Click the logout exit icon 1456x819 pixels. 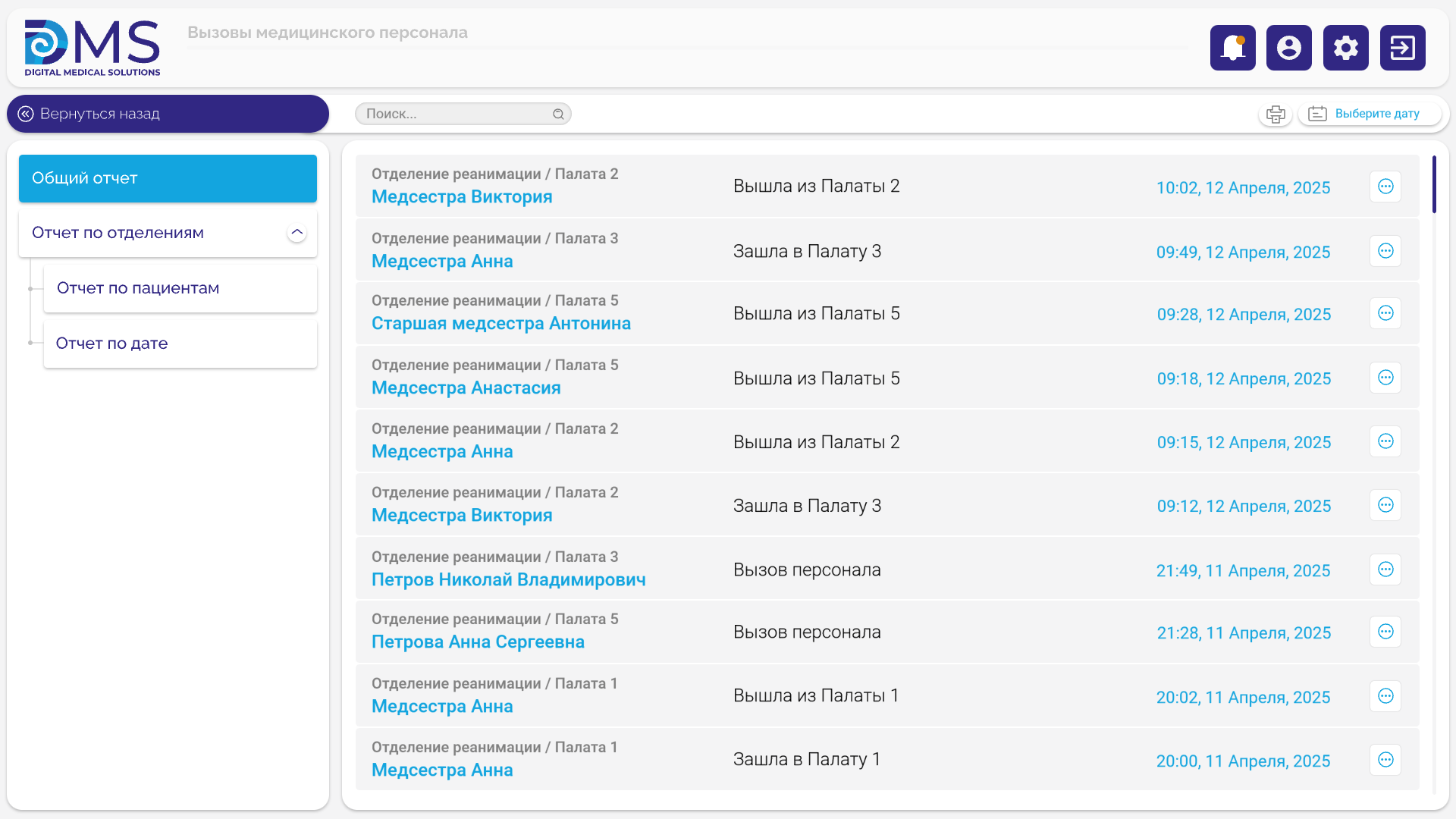[x=1402, y=48]
